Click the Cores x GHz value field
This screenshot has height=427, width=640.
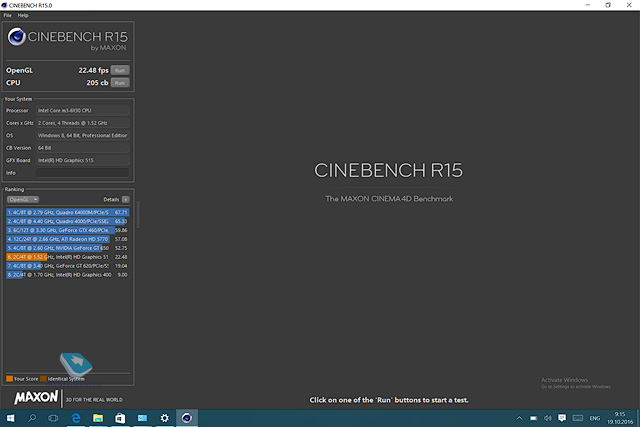coord(82,123)
